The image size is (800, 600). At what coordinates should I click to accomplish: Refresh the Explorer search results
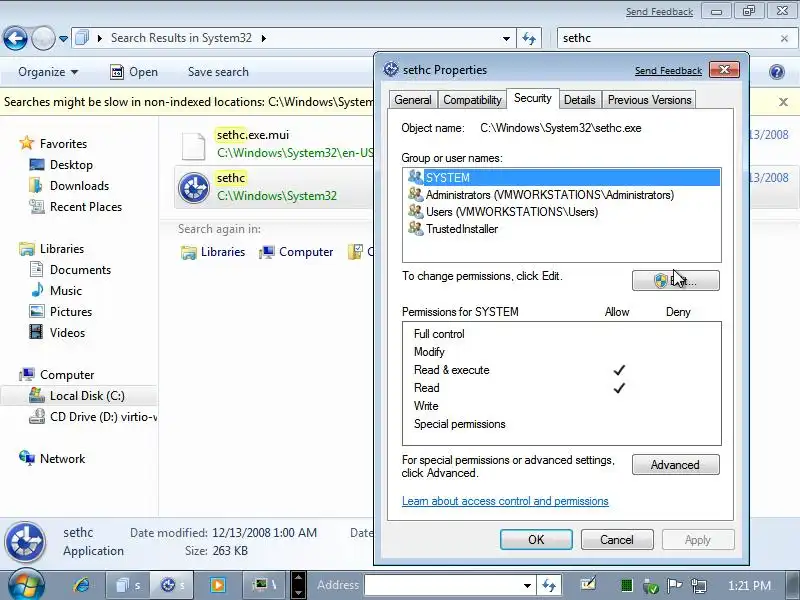tap(529, 38)
